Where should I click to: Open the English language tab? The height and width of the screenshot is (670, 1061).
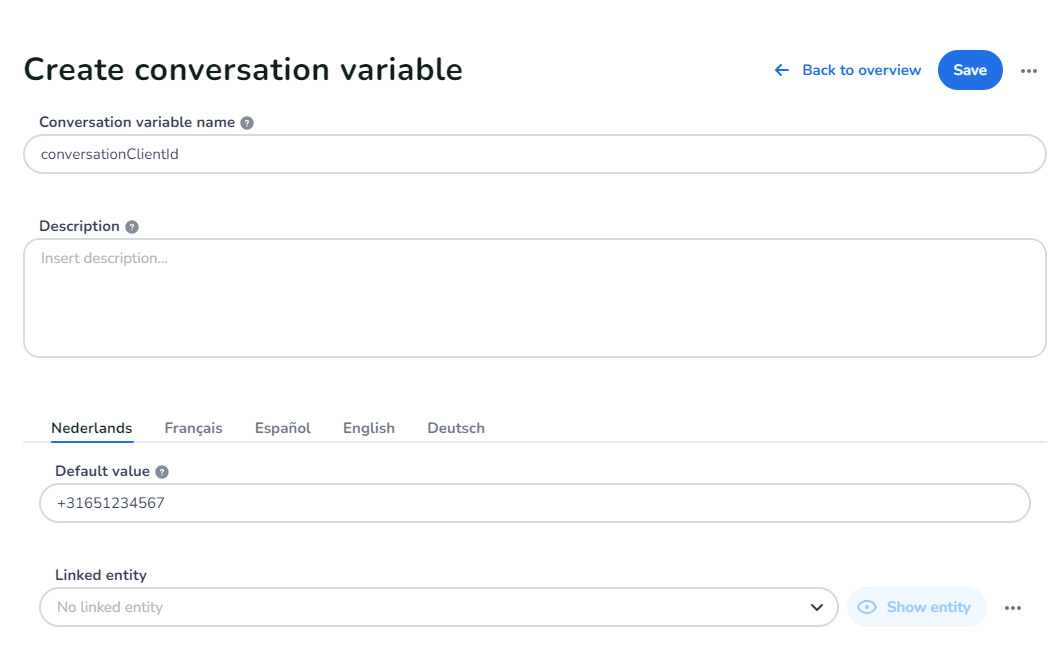(369, 428)
